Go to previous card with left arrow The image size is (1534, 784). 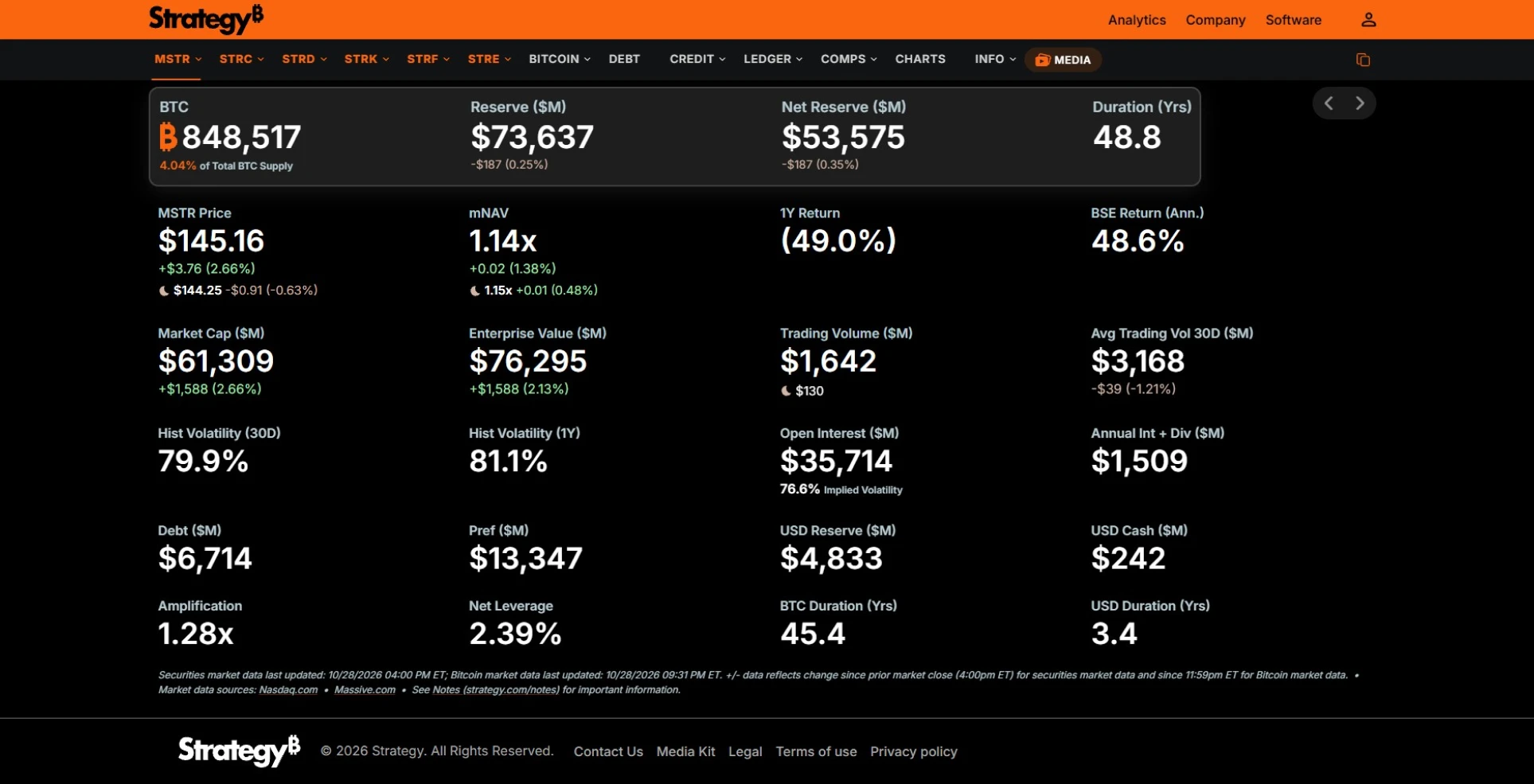point(1329,103)
